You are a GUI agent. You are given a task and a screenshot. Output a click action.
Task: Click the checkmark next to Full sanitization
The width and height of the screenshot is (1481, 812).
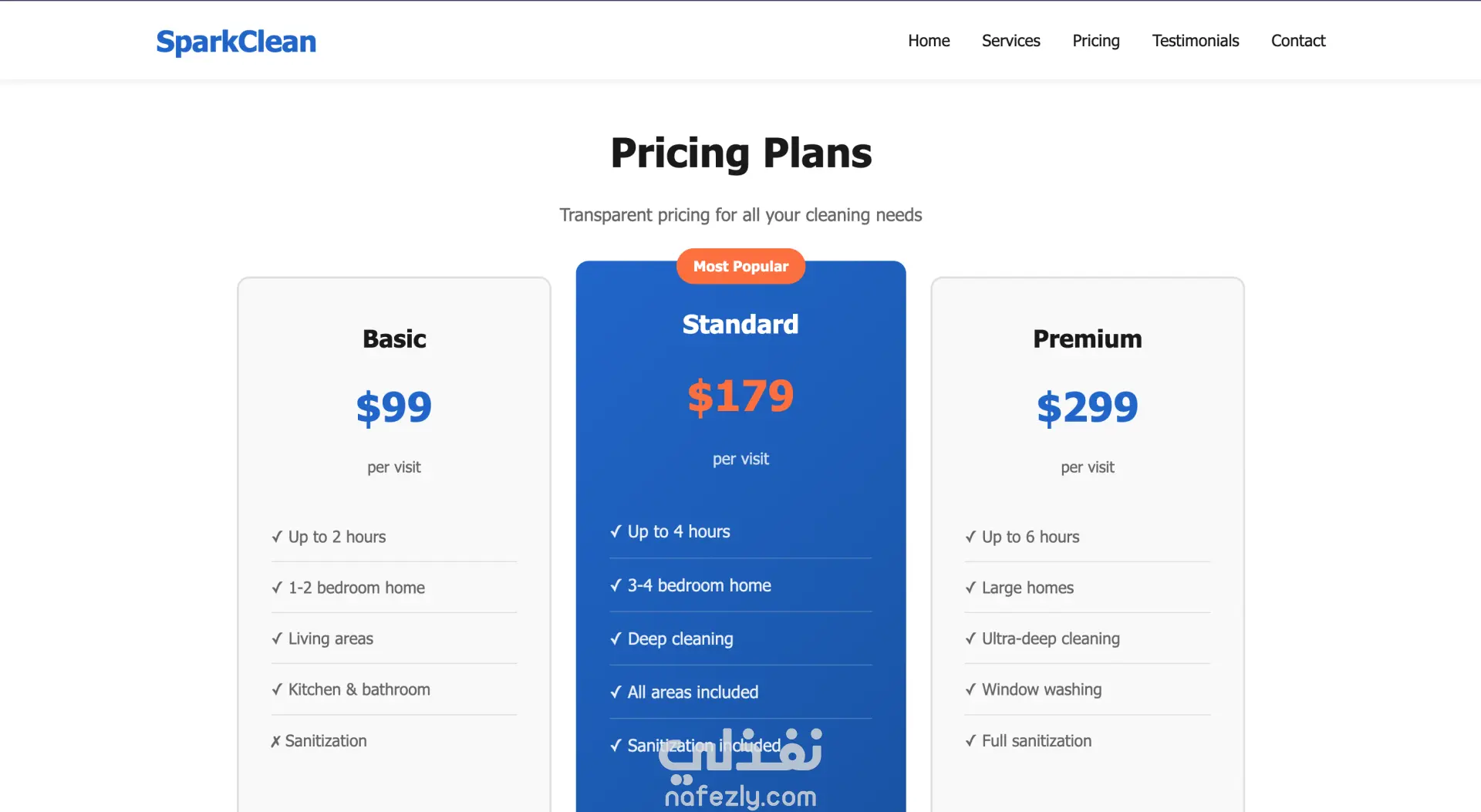pos(970,741)
